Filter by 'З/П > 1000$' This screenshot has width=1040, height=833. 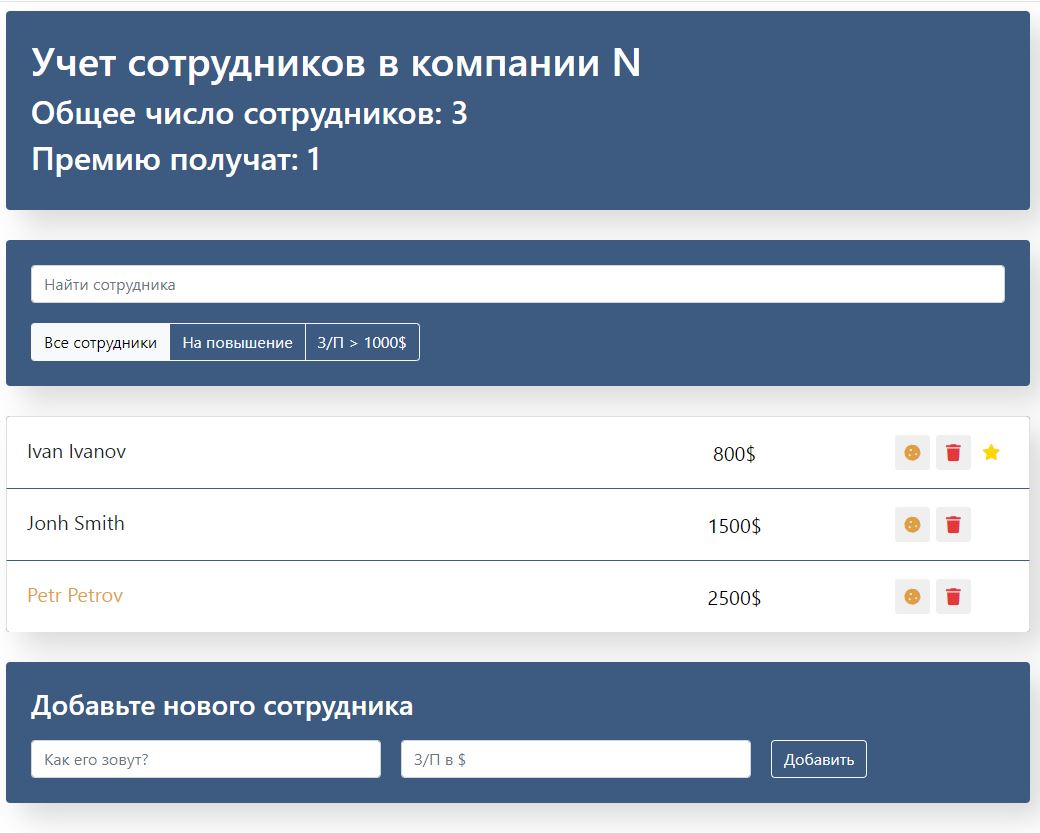coord(362,342)
